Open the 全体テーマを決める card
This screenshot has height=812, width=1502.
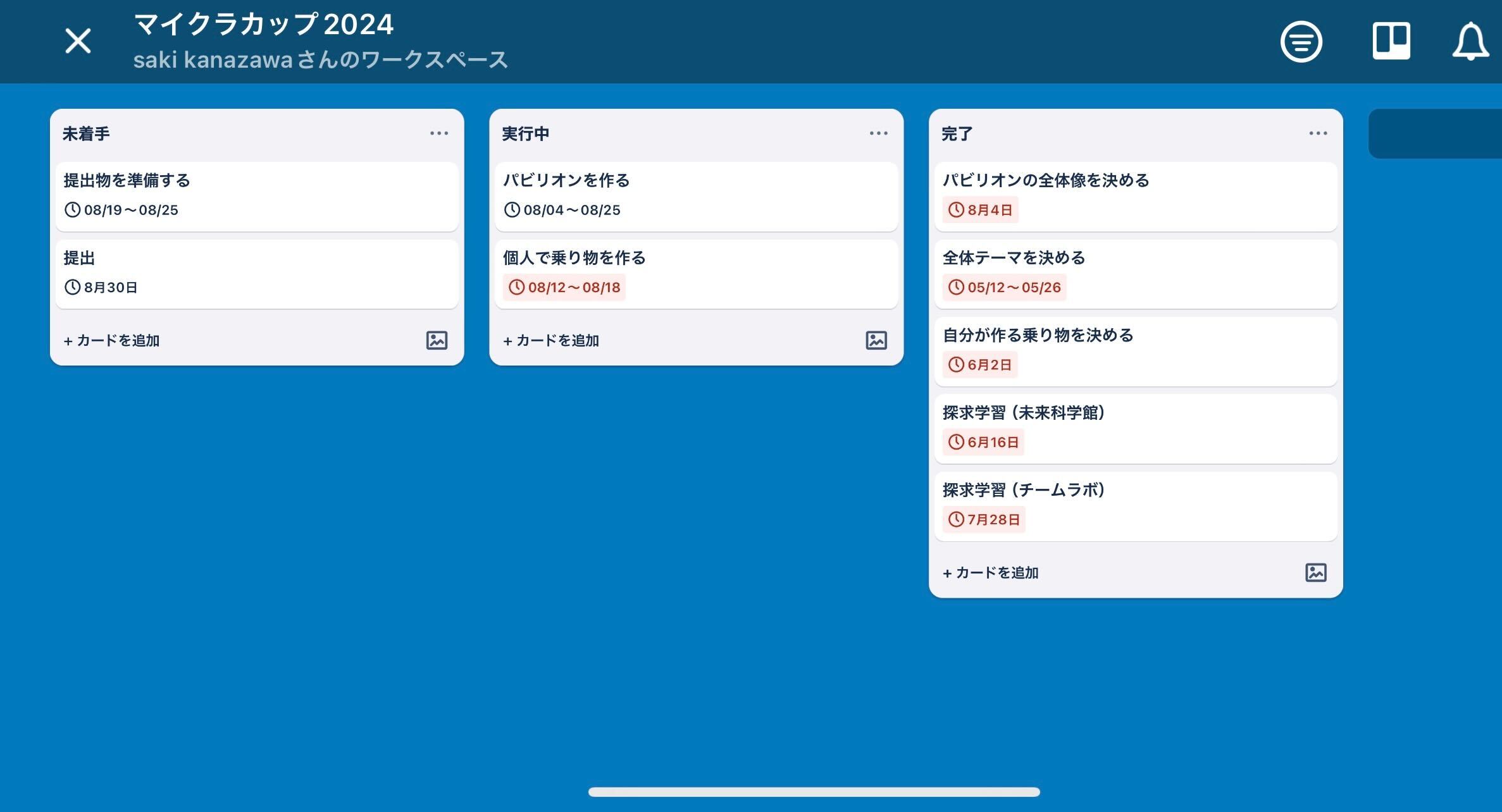(1136, 274)
